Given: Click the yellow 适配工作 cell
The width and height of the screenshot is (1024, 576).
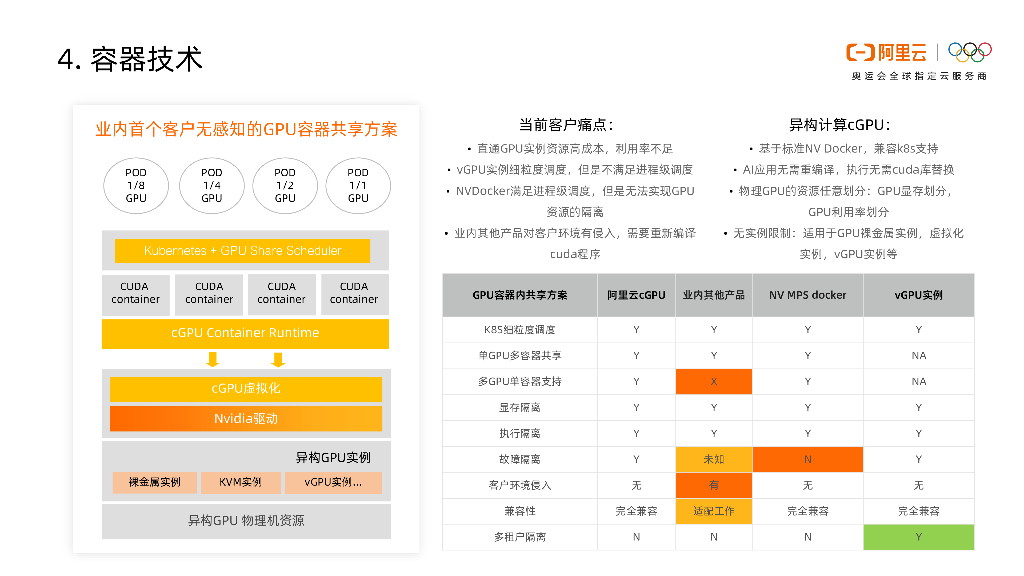Looking at the screenshot, I should (714, 511).
